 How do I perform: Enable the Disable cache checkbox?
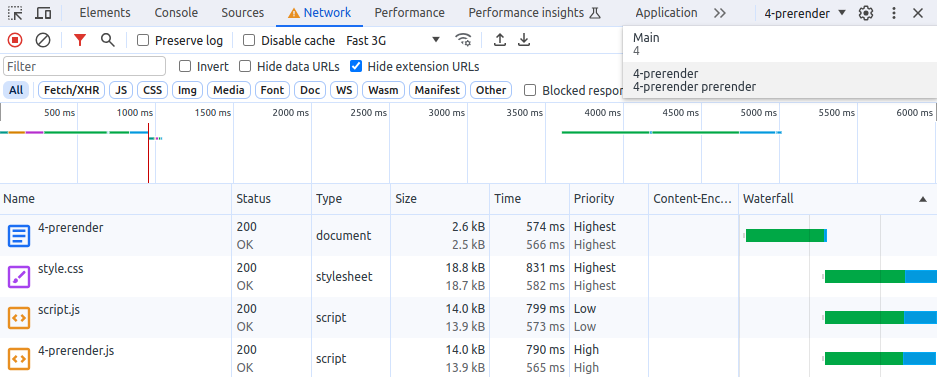tap(249, 40)
